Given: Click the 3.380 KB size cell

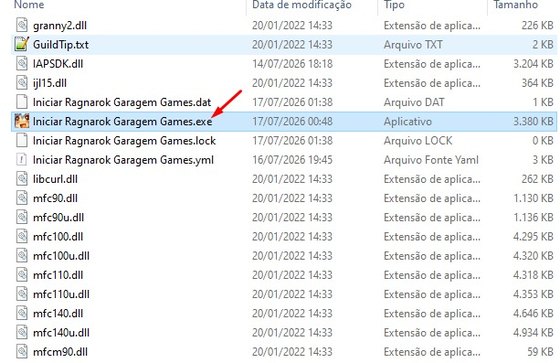Looking at the screenshot, I should tap(533, 121).
